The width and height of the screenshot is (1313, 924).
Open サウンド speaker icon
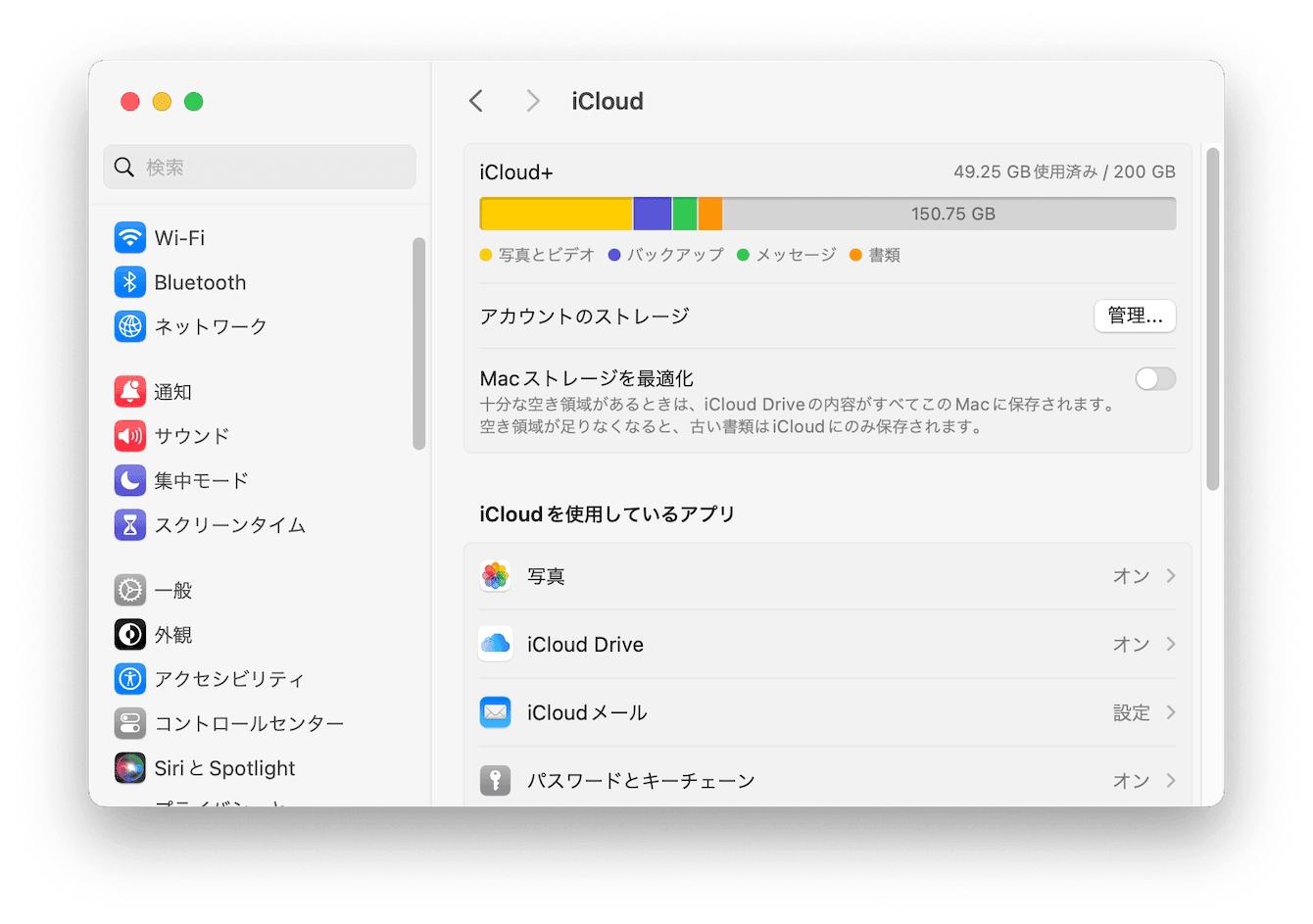tap(130, 436)
